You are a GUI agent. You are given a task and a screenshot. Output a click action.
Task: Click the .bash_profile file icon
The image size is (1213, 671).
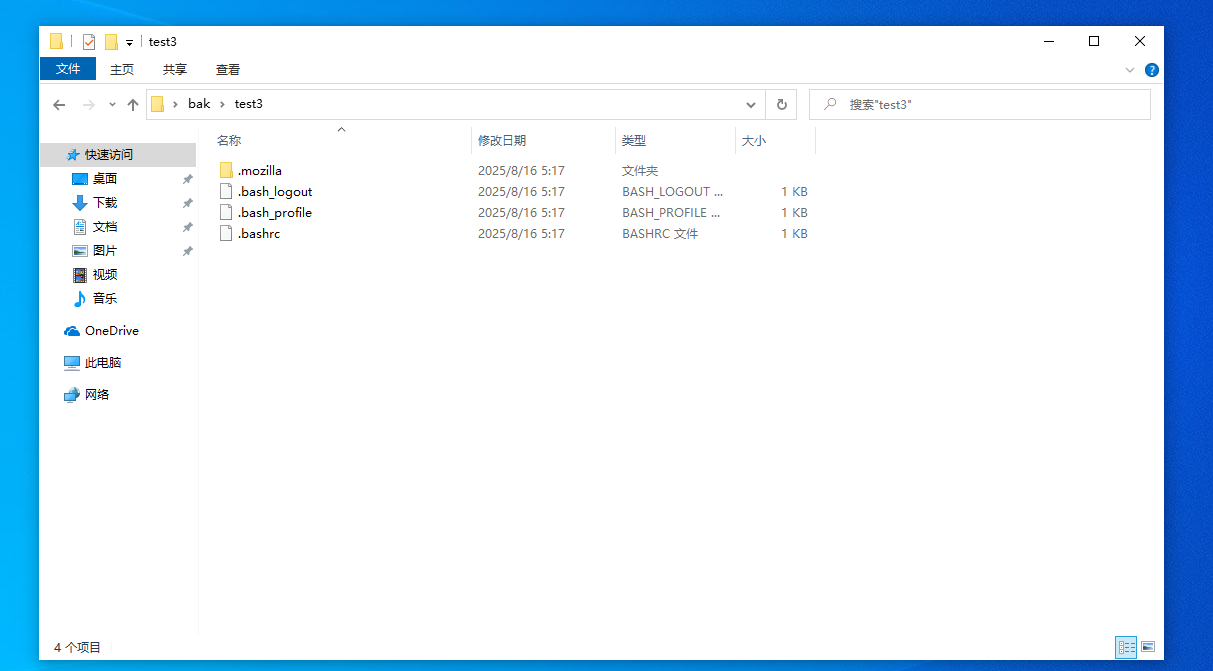226,213
